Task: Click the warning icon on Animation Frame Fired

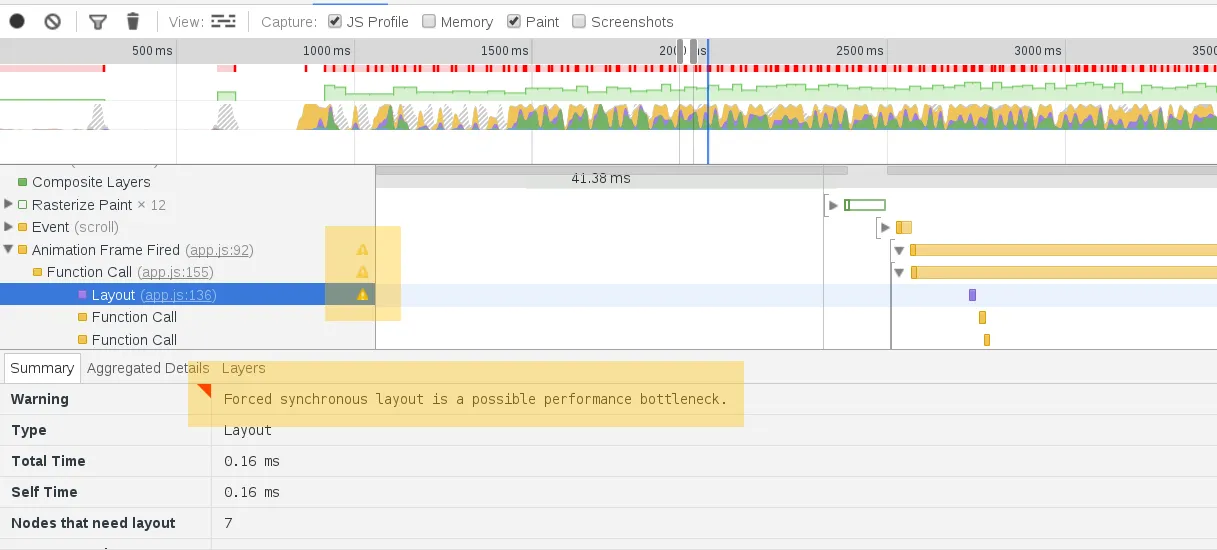Action: (x=363, y=250)
